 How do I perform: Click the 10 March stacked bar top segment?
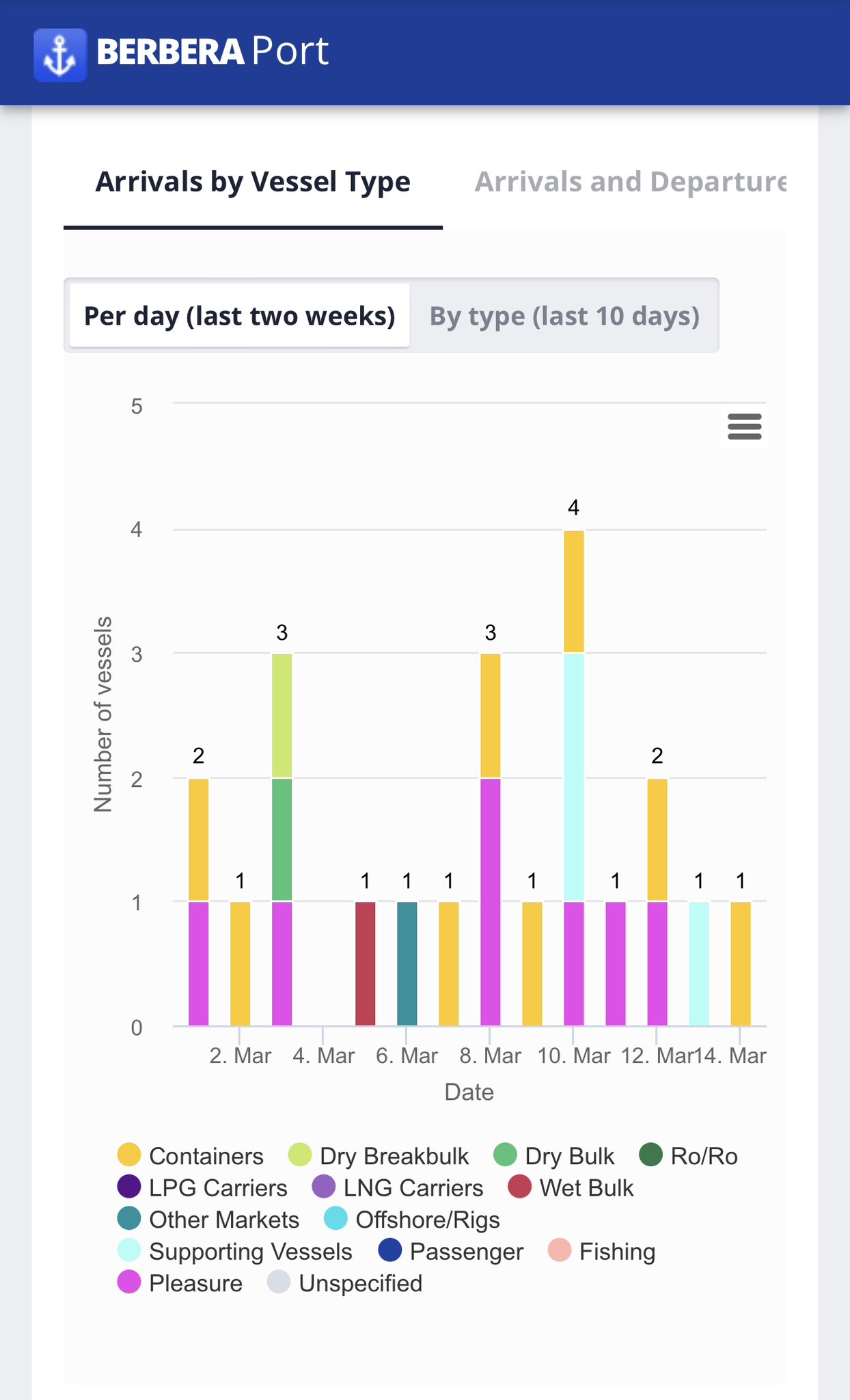[x=574, y=591]
